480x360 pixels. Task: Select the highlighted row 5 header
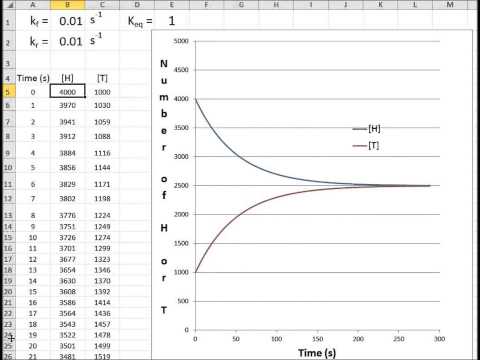pyautogui.click(x=8, y=92)
